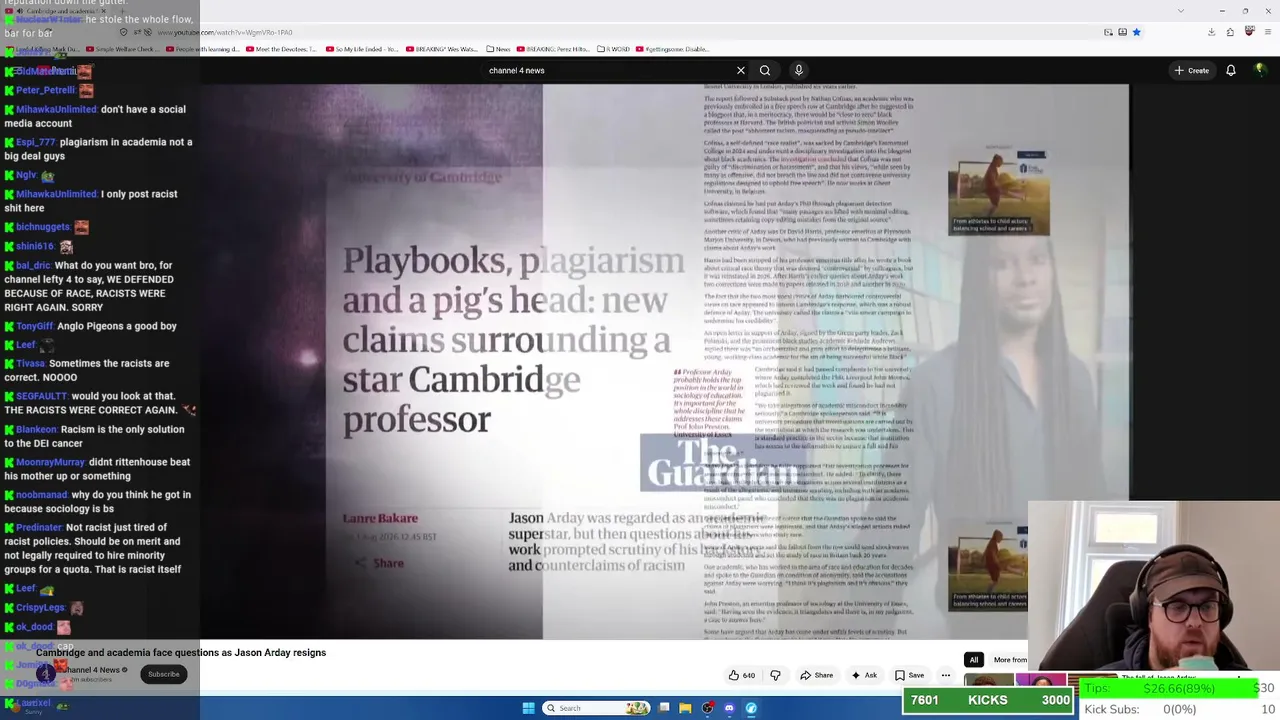The width and height of the screenshot is (1280, 720).
Task: Start voice search with the microphone icon
Action: (x=798, y=70)
